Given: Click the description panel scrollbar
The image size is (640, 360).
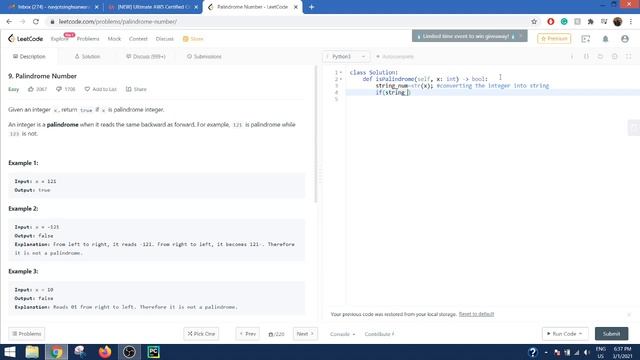Looking at the screenshot, I should (316, 135).
